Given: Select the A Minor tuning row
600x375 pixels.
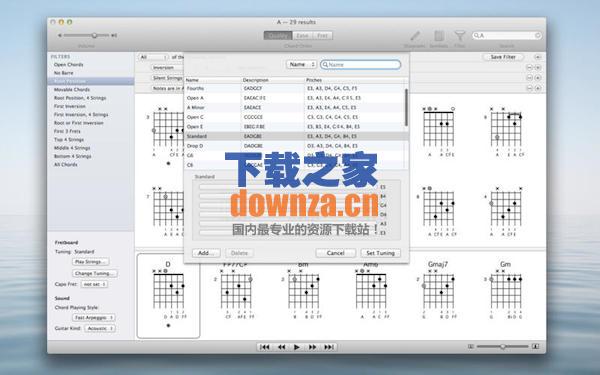Looking at the screenshot, I should pyautogui.click(x=294, y=108).
